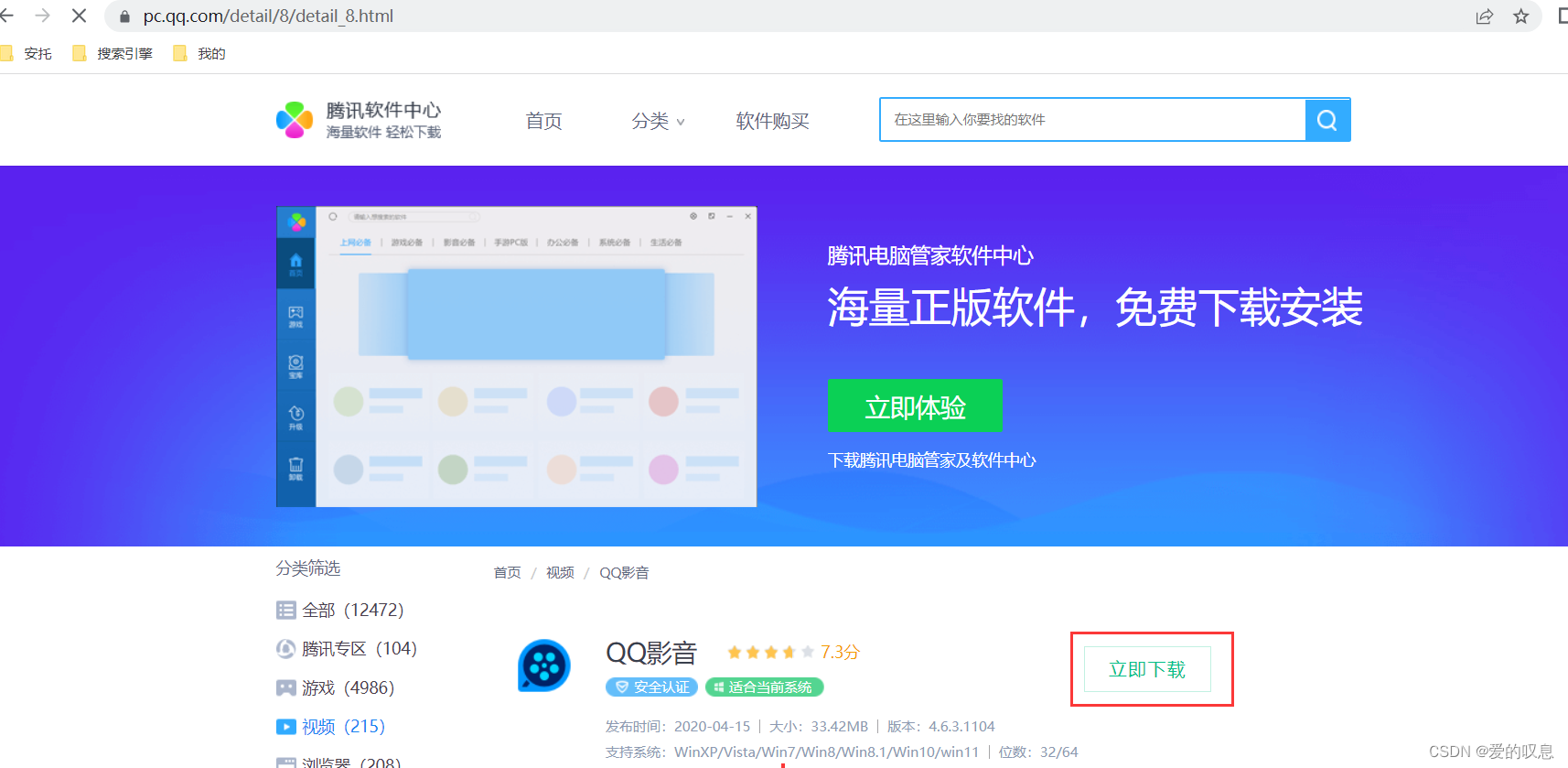The height and width of the screenshot is (768, 1568).
Task: Click the browser forward arrow
Action: [42, 16]
